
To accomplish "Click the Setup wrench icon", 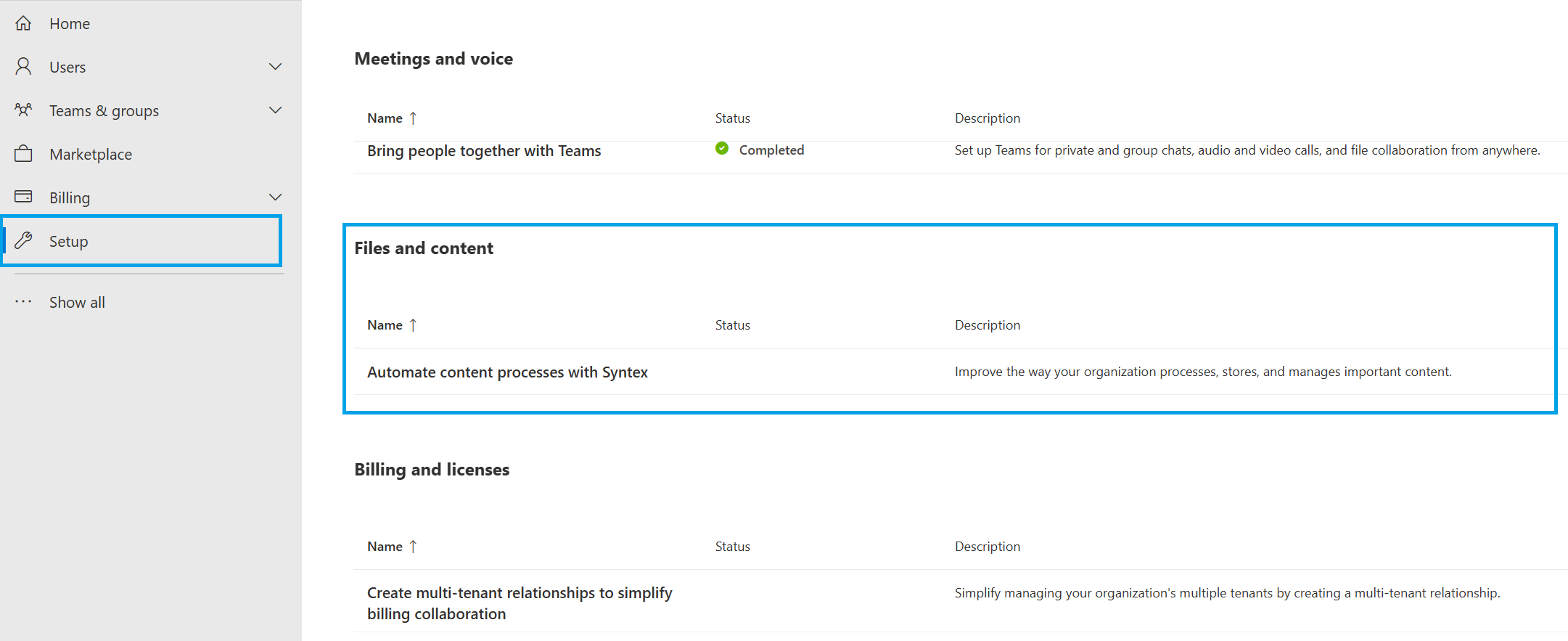I will pyautogui.click(x=23, y=240).
